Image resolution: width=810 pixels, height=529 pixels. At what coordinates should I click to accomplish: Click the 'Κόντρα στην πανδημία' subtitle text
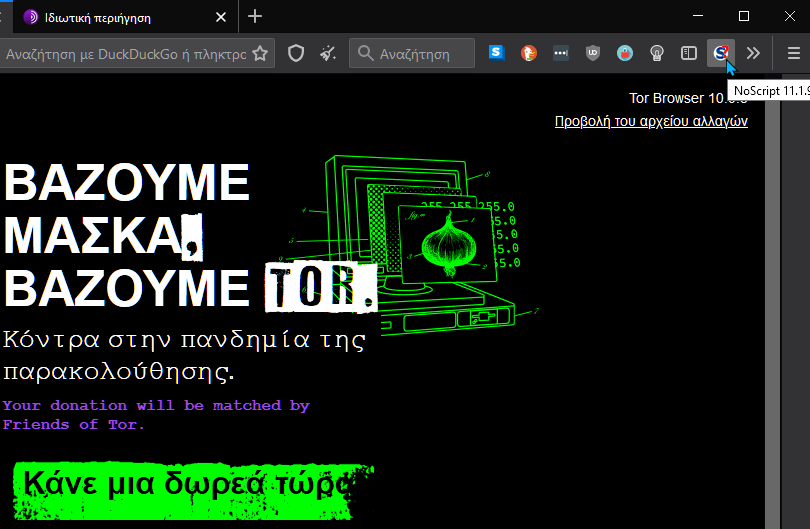[x=184, y=356]
